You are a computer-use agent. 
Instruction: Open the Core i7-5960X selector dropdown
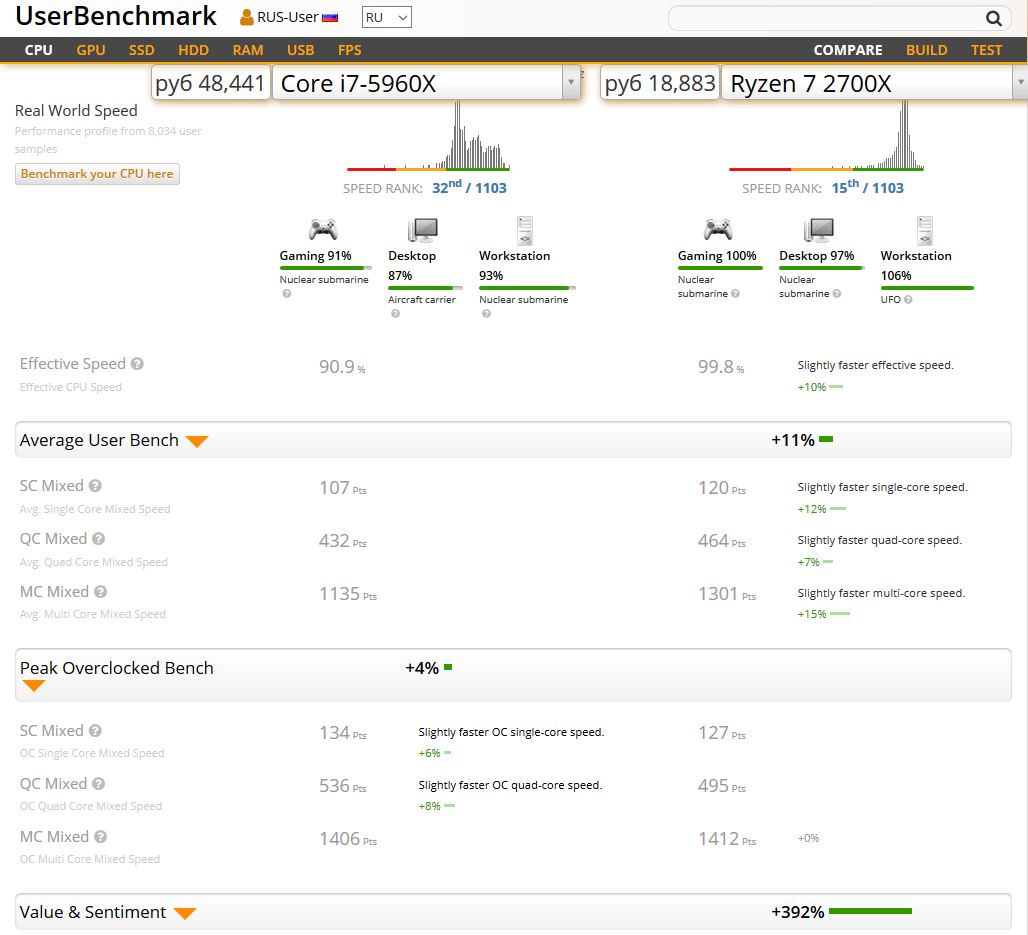571,83
